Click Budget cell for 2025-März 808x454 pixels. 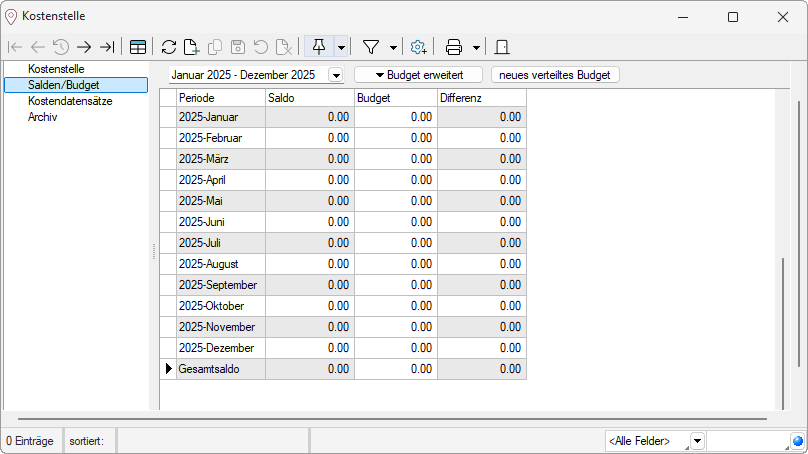pyautogui.click(x=395, y=159)
